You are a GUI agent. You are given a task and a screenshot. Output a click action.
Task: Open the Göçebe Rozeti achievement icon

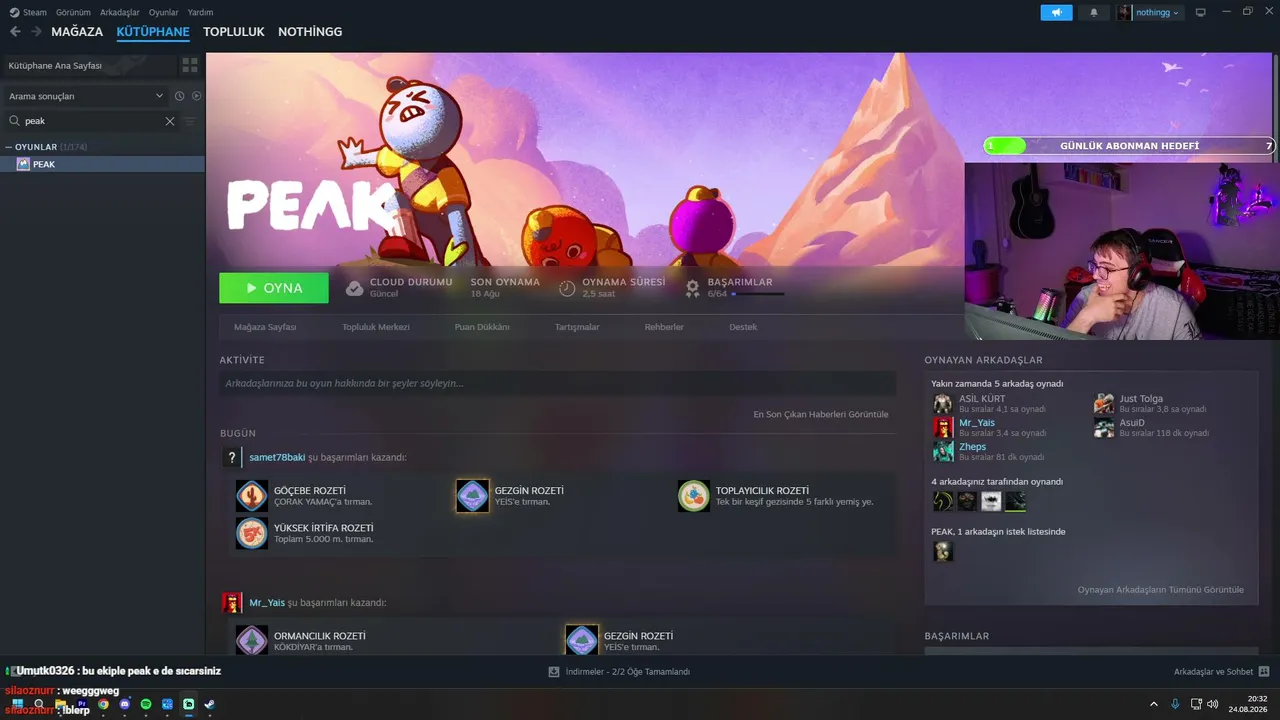(x=252, y=496)
